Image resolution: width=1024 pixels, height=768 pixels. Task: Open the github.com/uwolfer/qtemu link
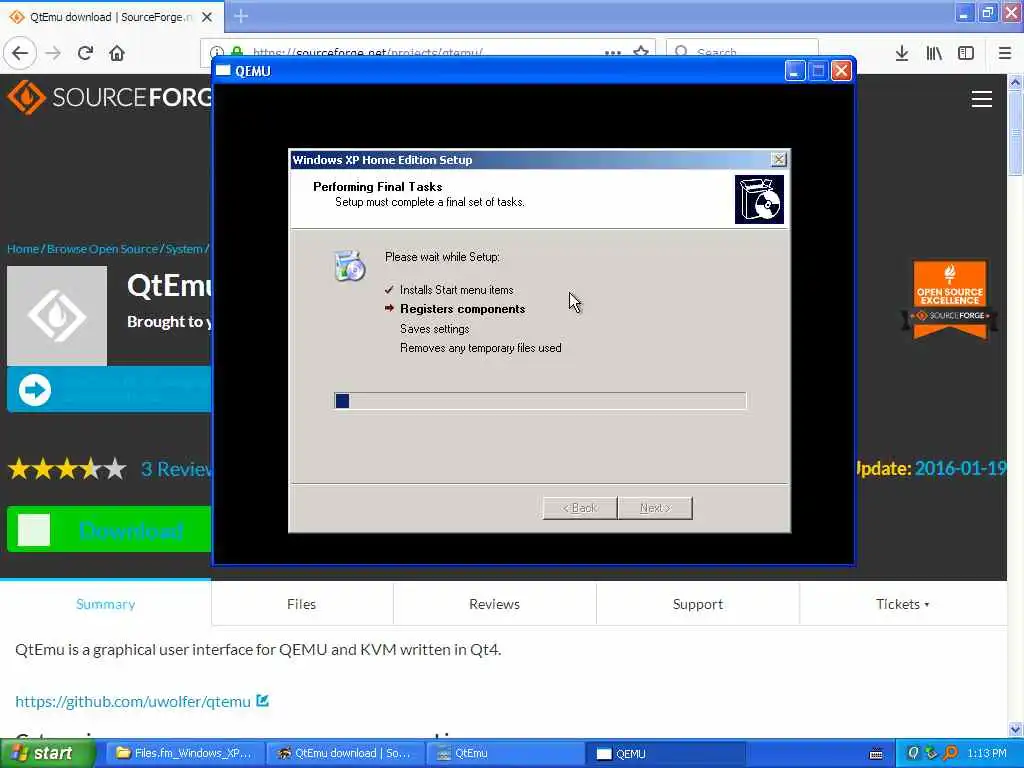click(133, 701)
